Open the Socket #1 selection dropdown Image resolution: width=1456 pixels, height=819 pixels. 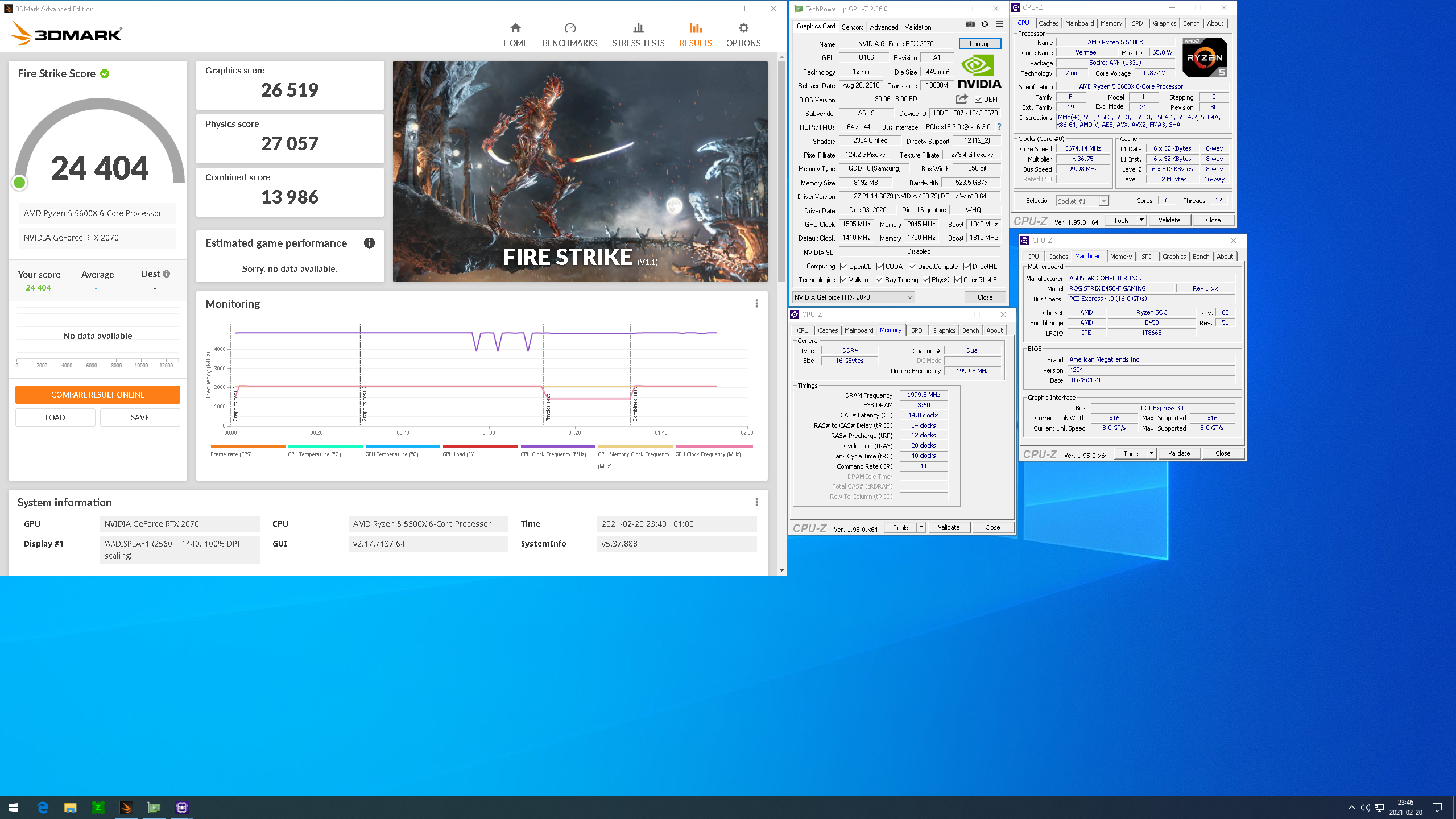tap(1082, 201)
